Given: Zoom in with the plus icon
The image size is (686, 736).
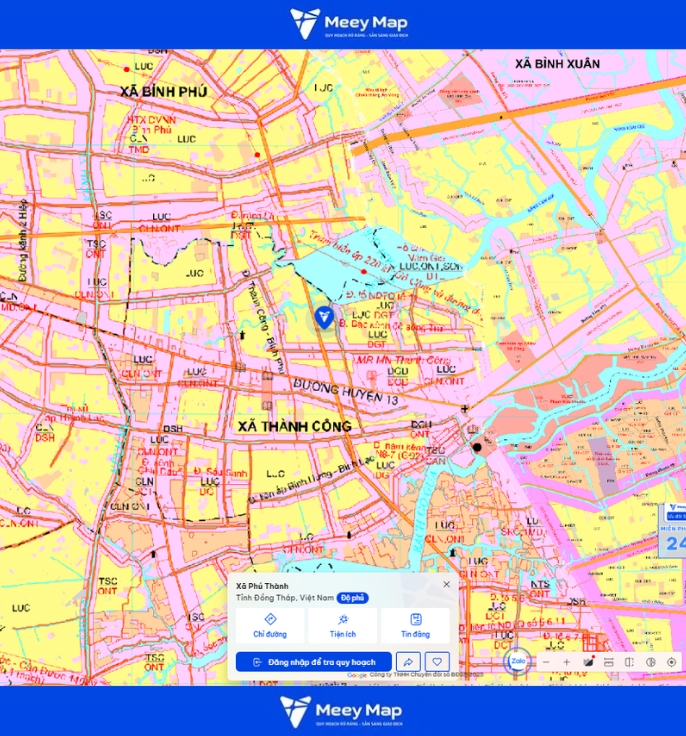Looking at the screenshot, I should 567,662.
